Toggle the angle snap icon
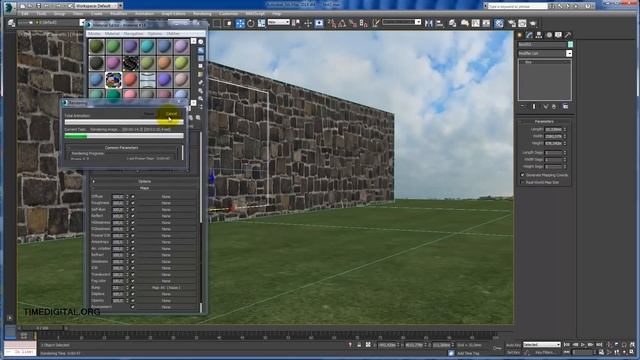This screenshot has height=360, width=640. (342, 23)
